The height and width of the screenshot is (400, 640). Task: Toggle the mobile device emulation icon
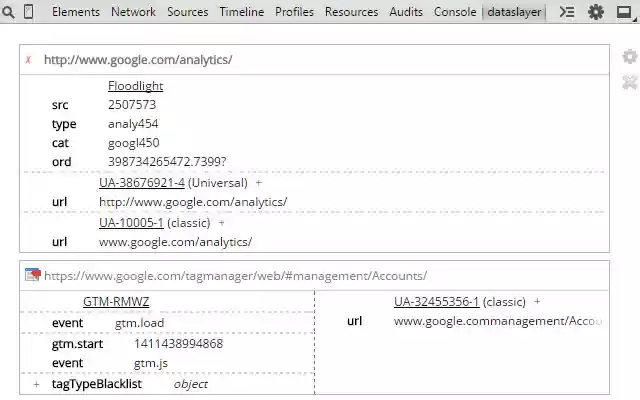pyautogui.click(x=29, y=12)
